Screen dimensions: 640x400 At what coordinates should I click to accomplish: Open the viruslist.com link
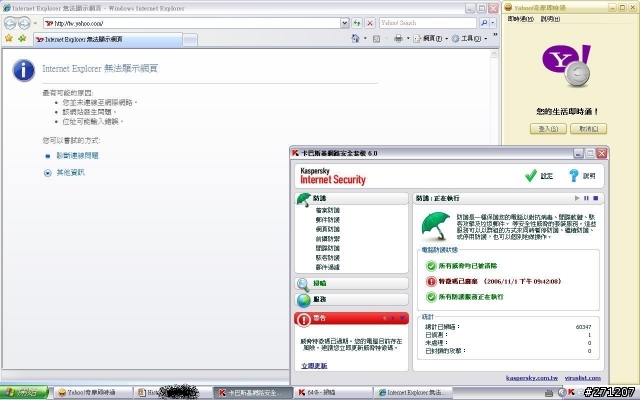click(x=582, y=378)
